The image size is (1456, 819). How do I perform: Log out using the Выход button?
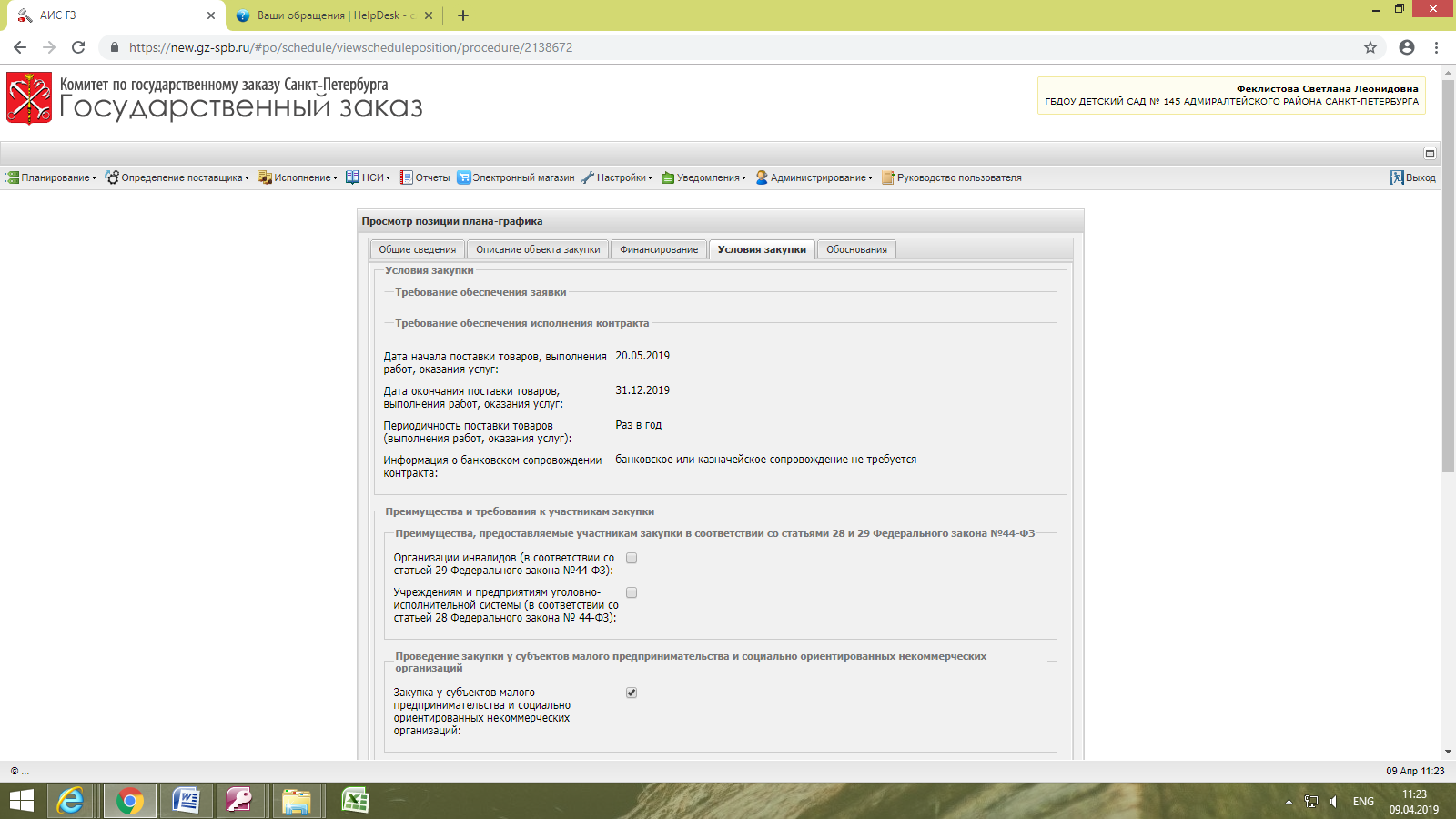[x=1412, y=177]
